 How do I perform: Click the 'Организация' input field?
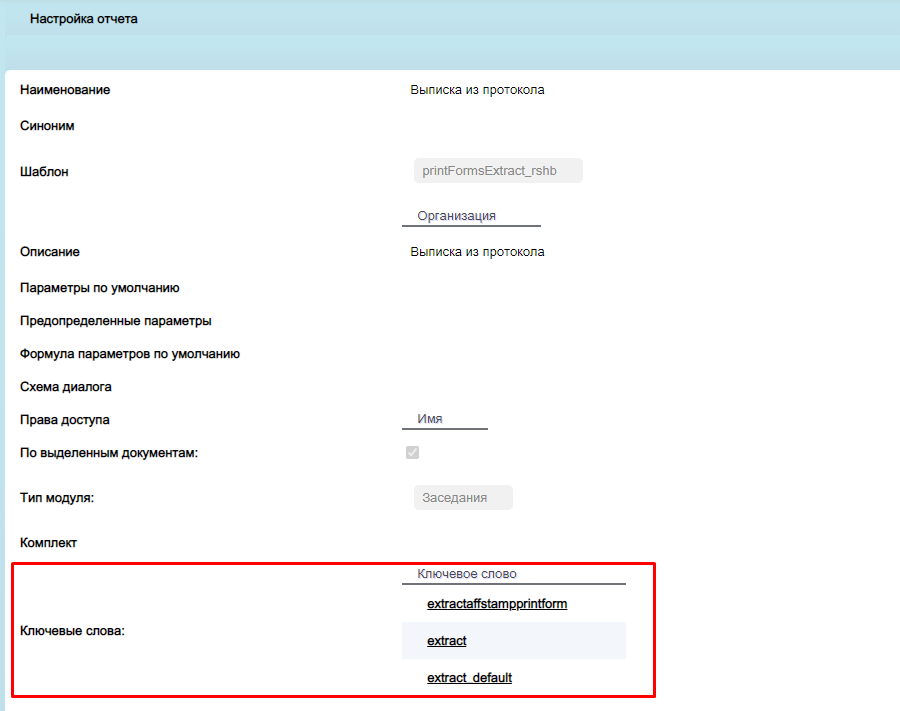click(471, 216)
